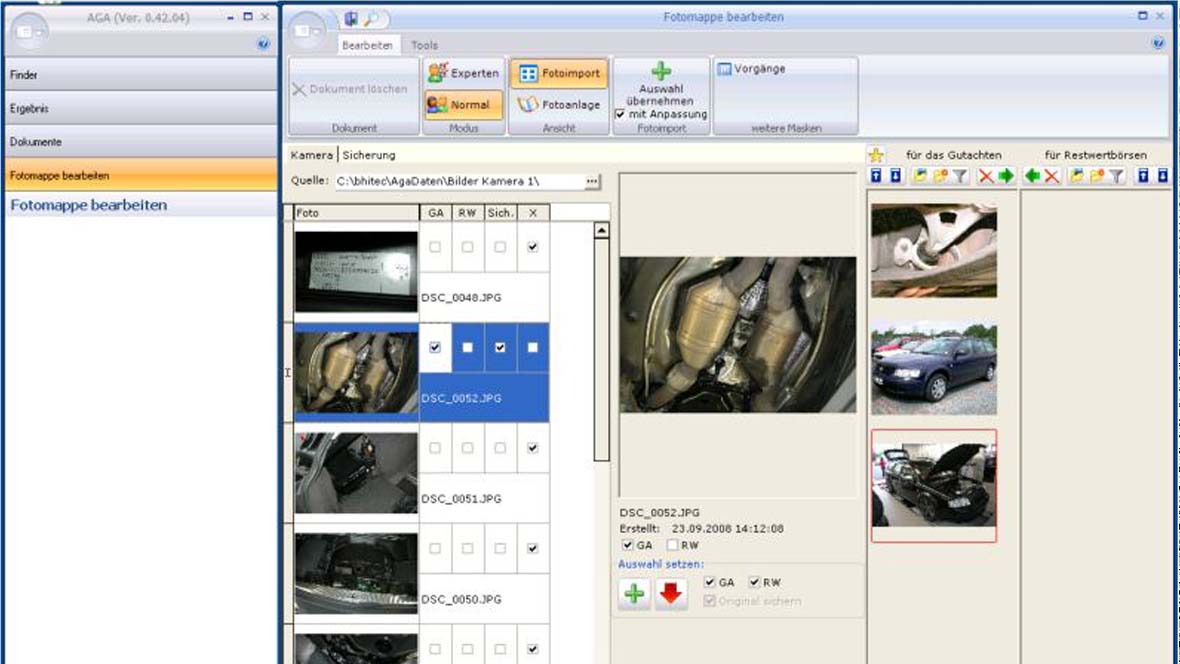1180x664 pixels.
Task: Open application orb menu in Fotomappe window
Action: 306,32
